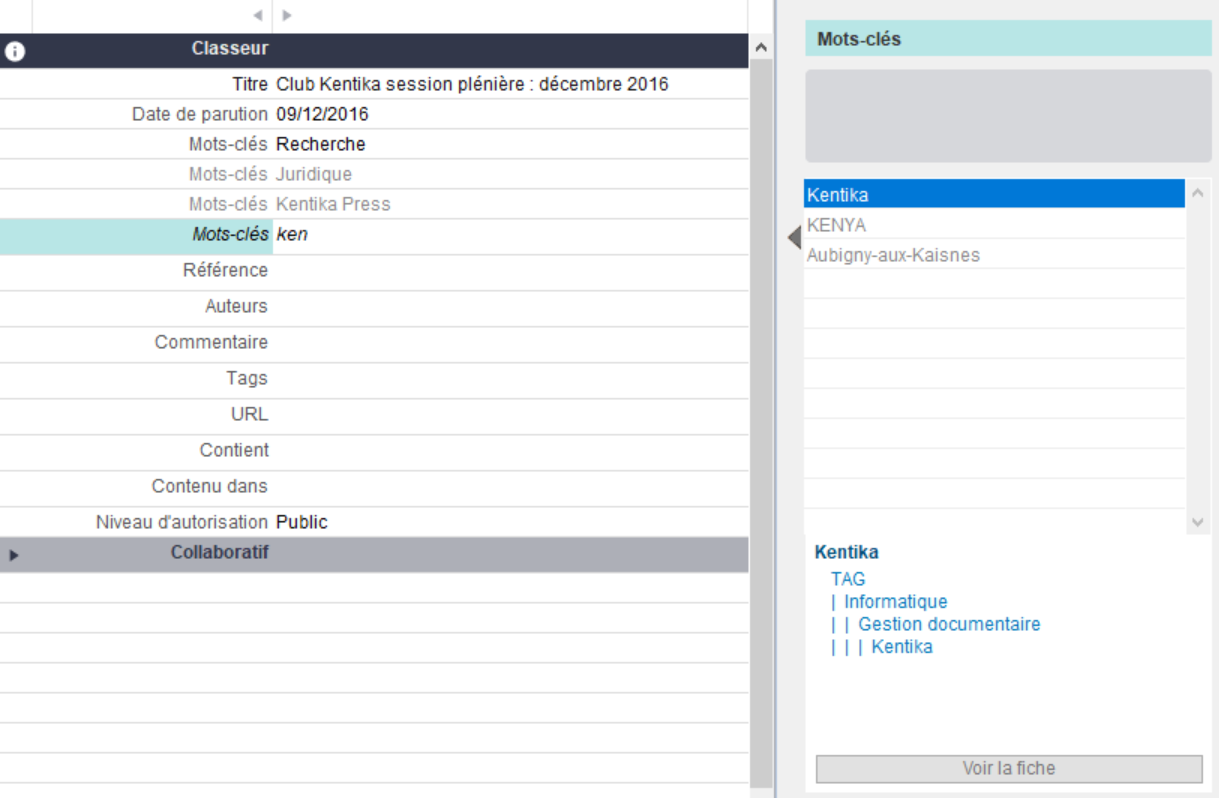1219x798 pixels.
Task: Click the grey box under Mots-clés title
Action: 1008,116
